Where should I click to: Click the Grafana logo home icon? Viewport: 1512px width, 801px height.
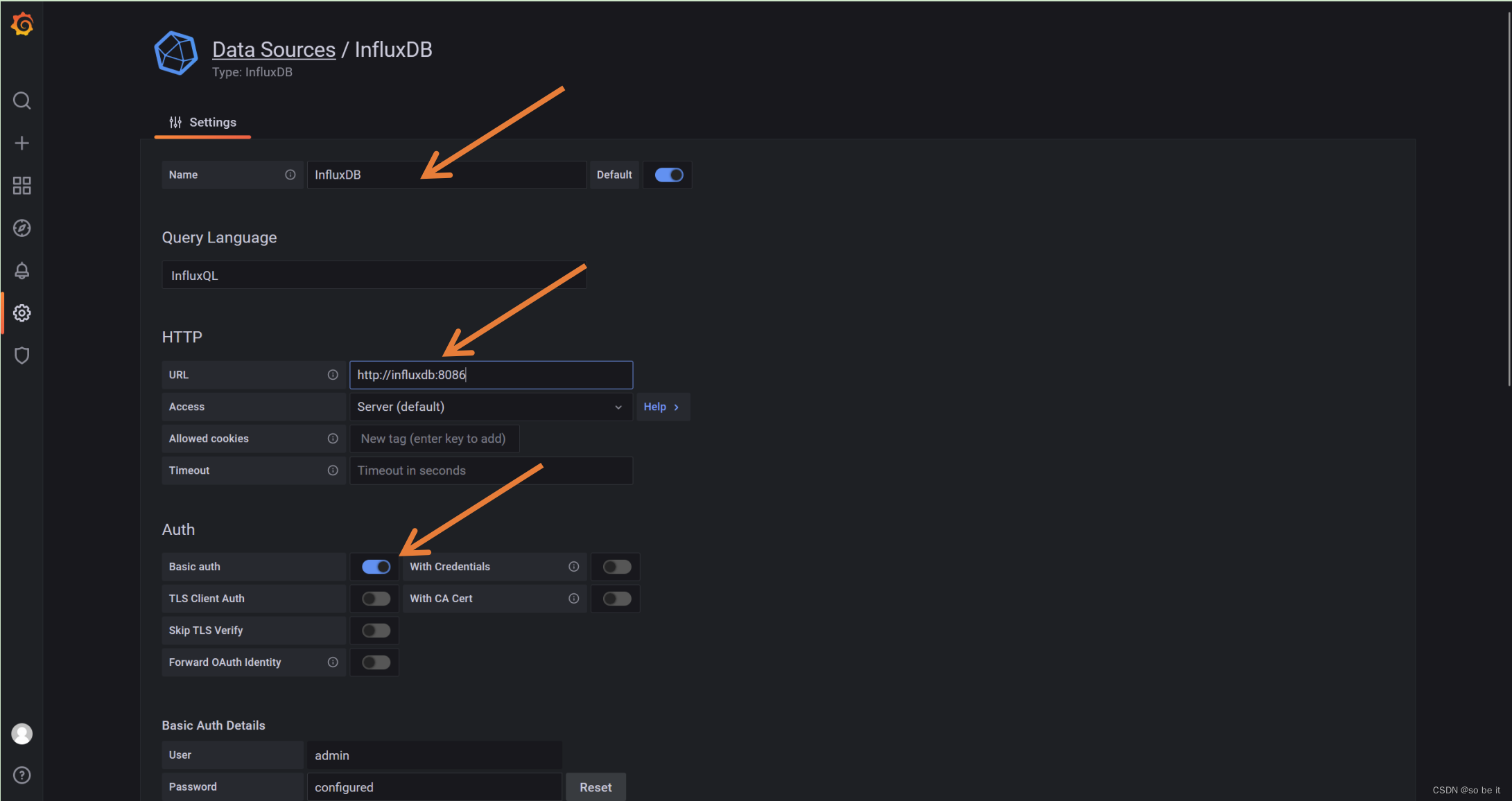[x=22, y=24]
